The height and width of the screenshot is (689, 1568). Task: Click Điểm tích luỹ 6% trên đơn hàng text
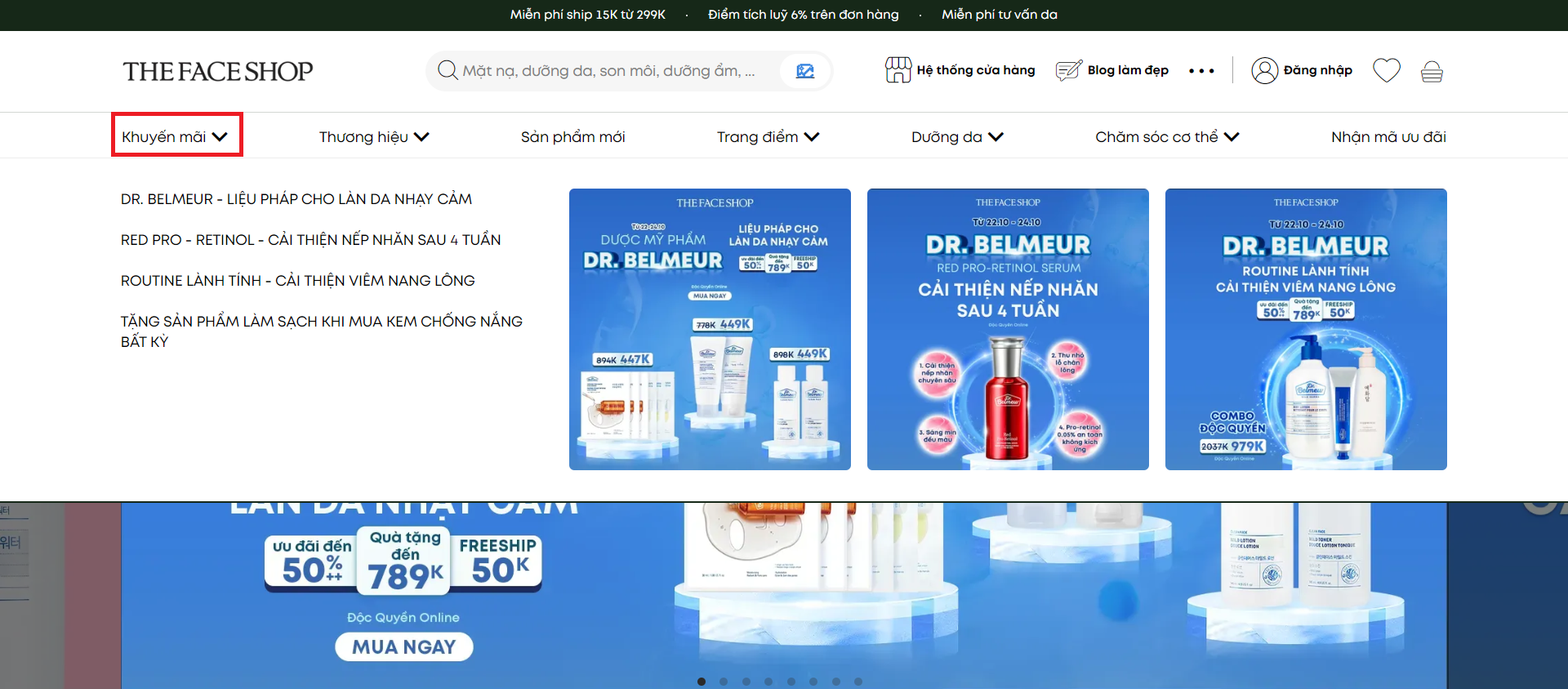(804, 15)
